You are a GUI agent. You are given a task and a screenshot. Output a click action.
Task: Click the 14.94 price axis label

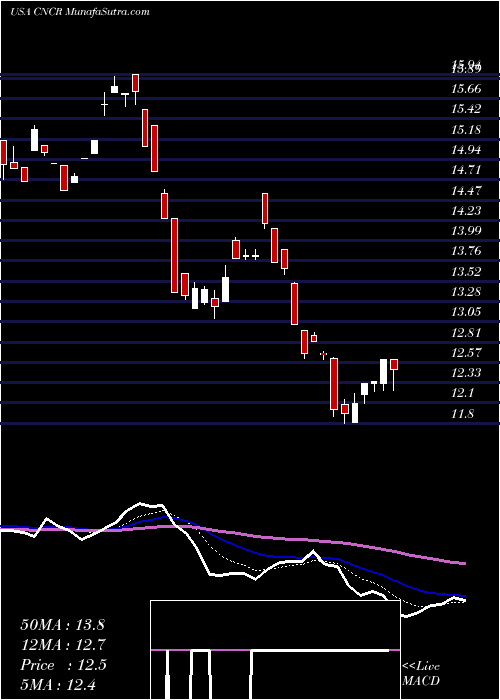466,150
